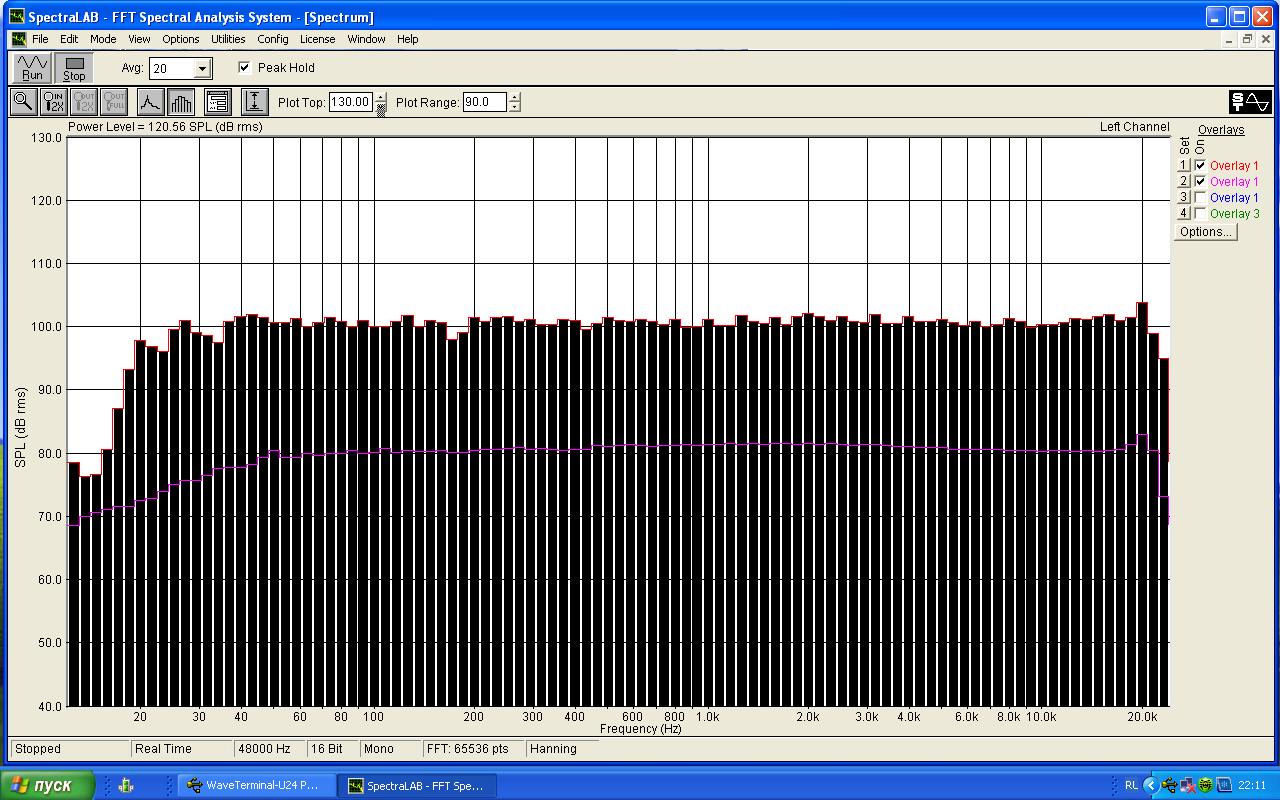
Task: Switch to bar graph plot style
Action: click(181, 102)
